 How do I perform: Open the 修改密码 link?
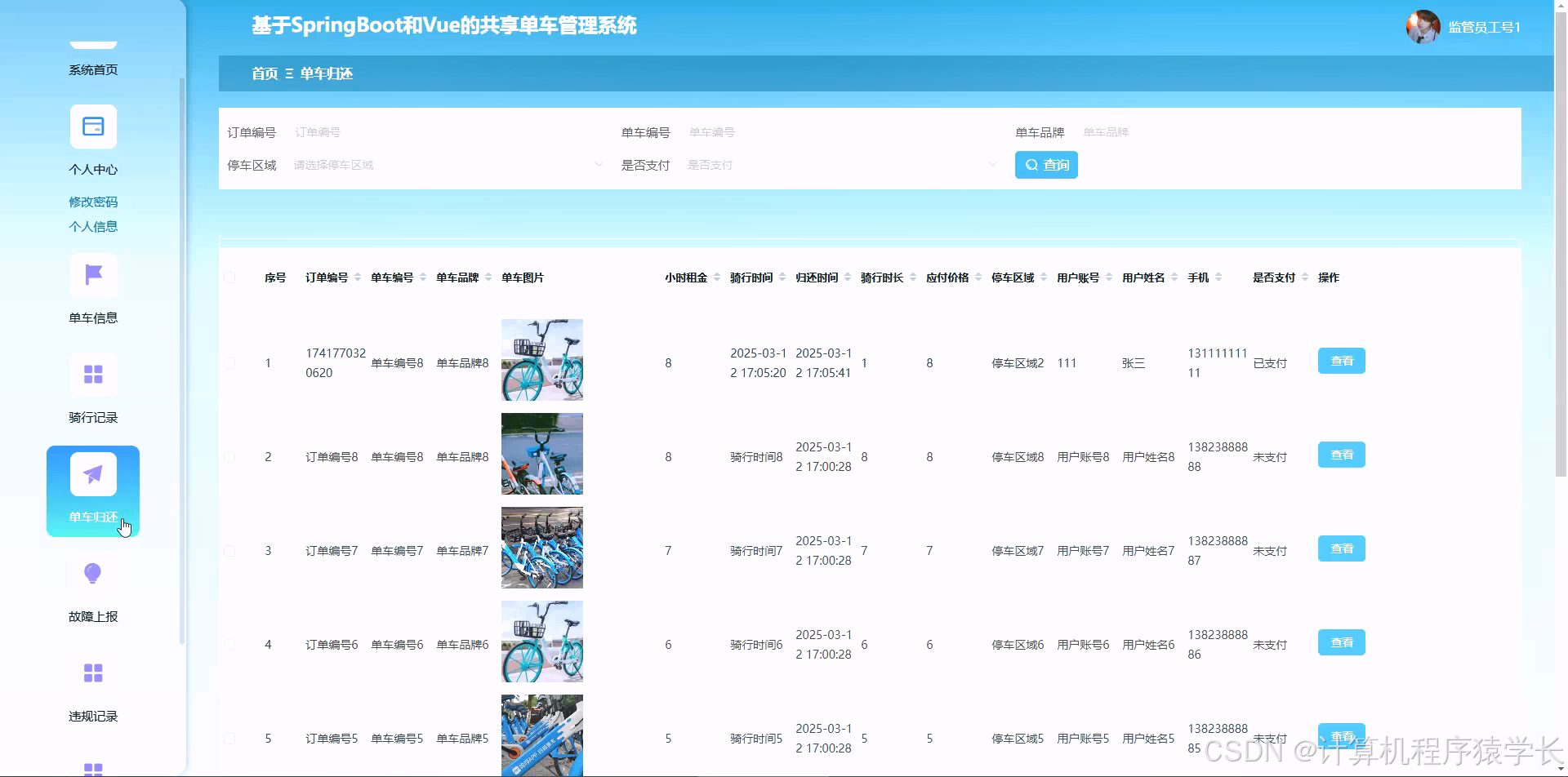[93, 202]
